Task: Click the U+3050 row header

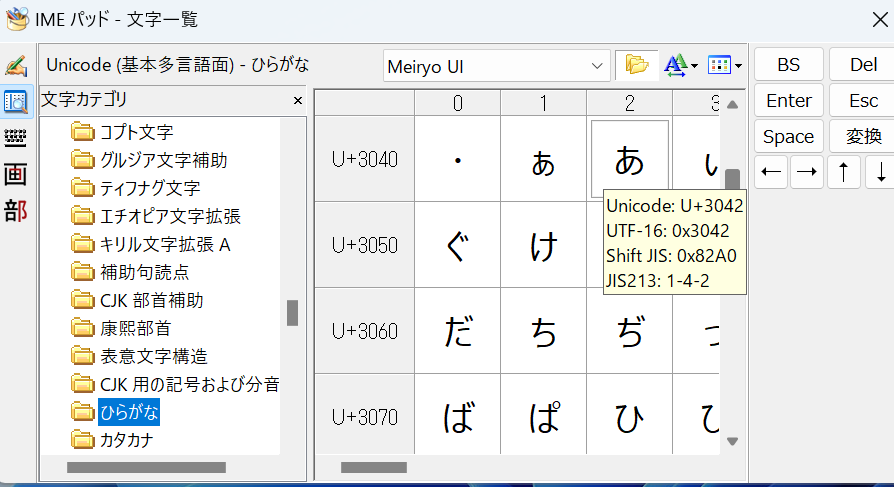Action: click(365, 245)
